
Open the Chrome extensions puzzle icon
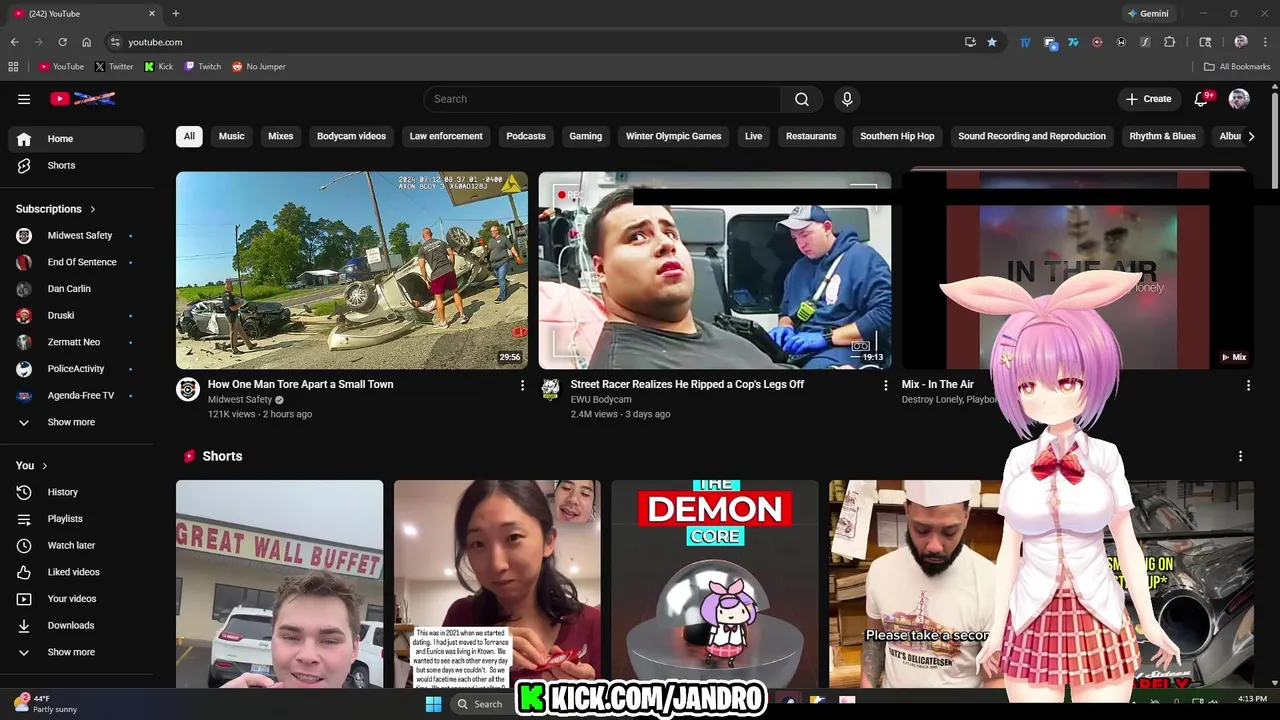click(x=1169, y=42)
